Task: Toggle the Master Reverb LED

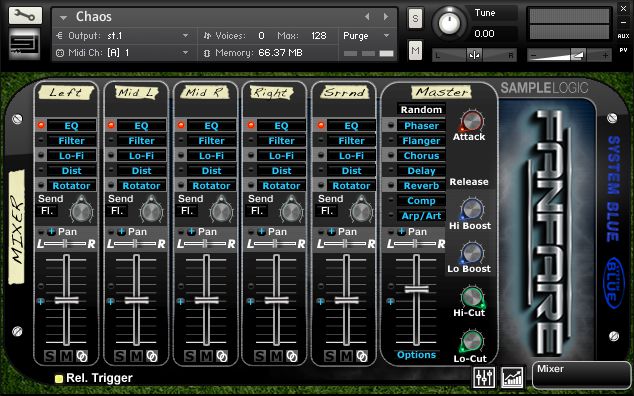Action: [391, 186]
